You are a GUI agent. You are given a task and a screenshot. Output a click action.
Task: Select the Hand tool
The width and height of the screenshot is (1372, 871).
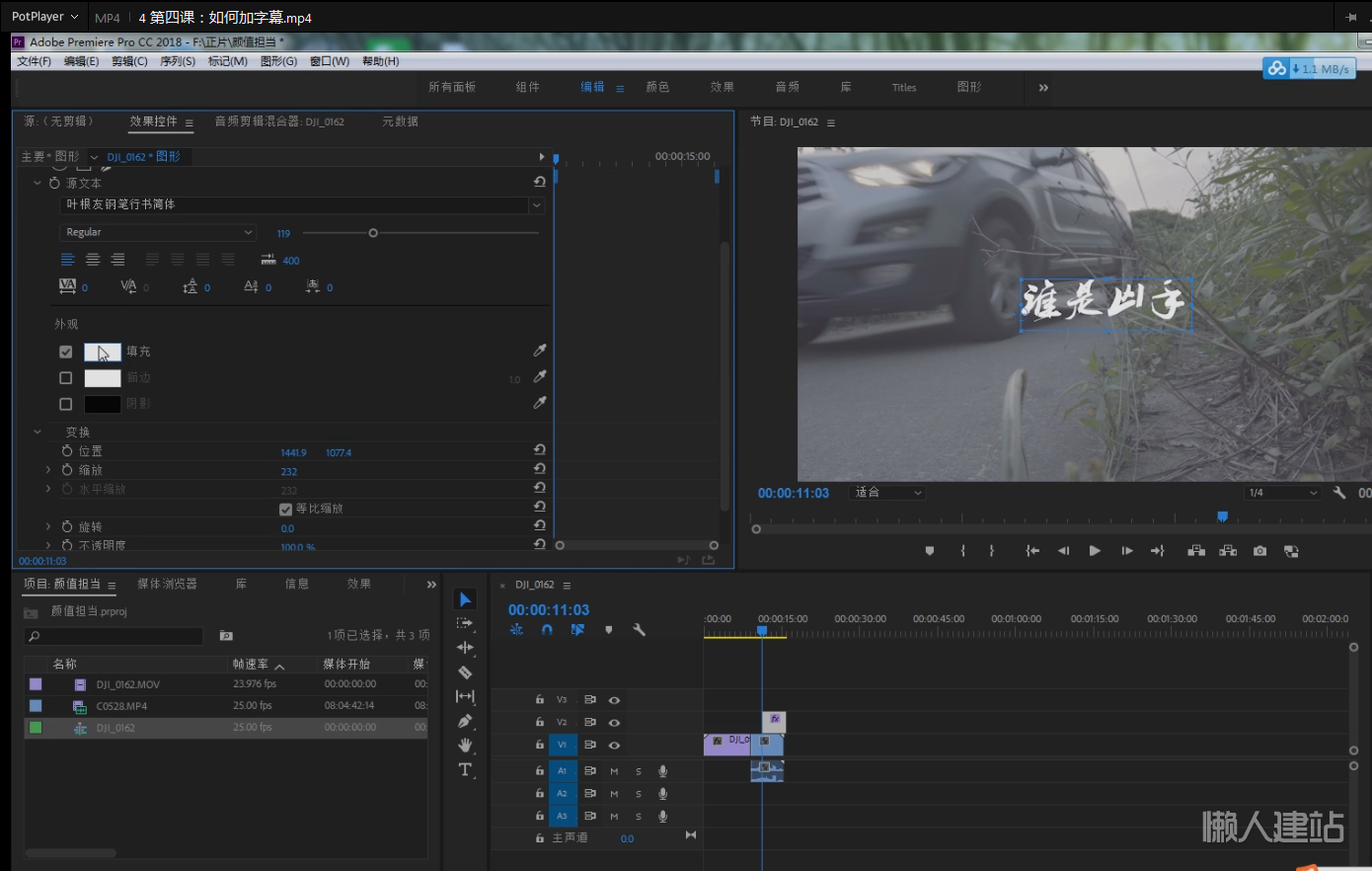465,746
